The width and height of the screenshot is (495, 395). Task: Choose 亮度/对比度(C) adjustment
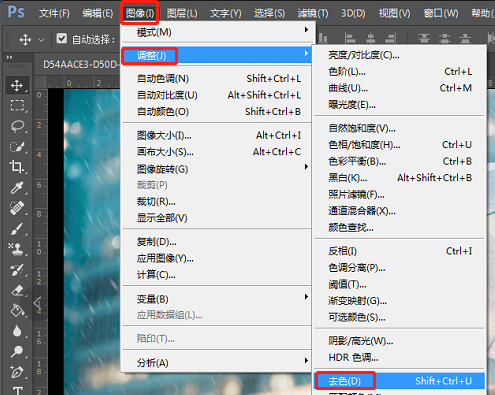pos(399,55)
